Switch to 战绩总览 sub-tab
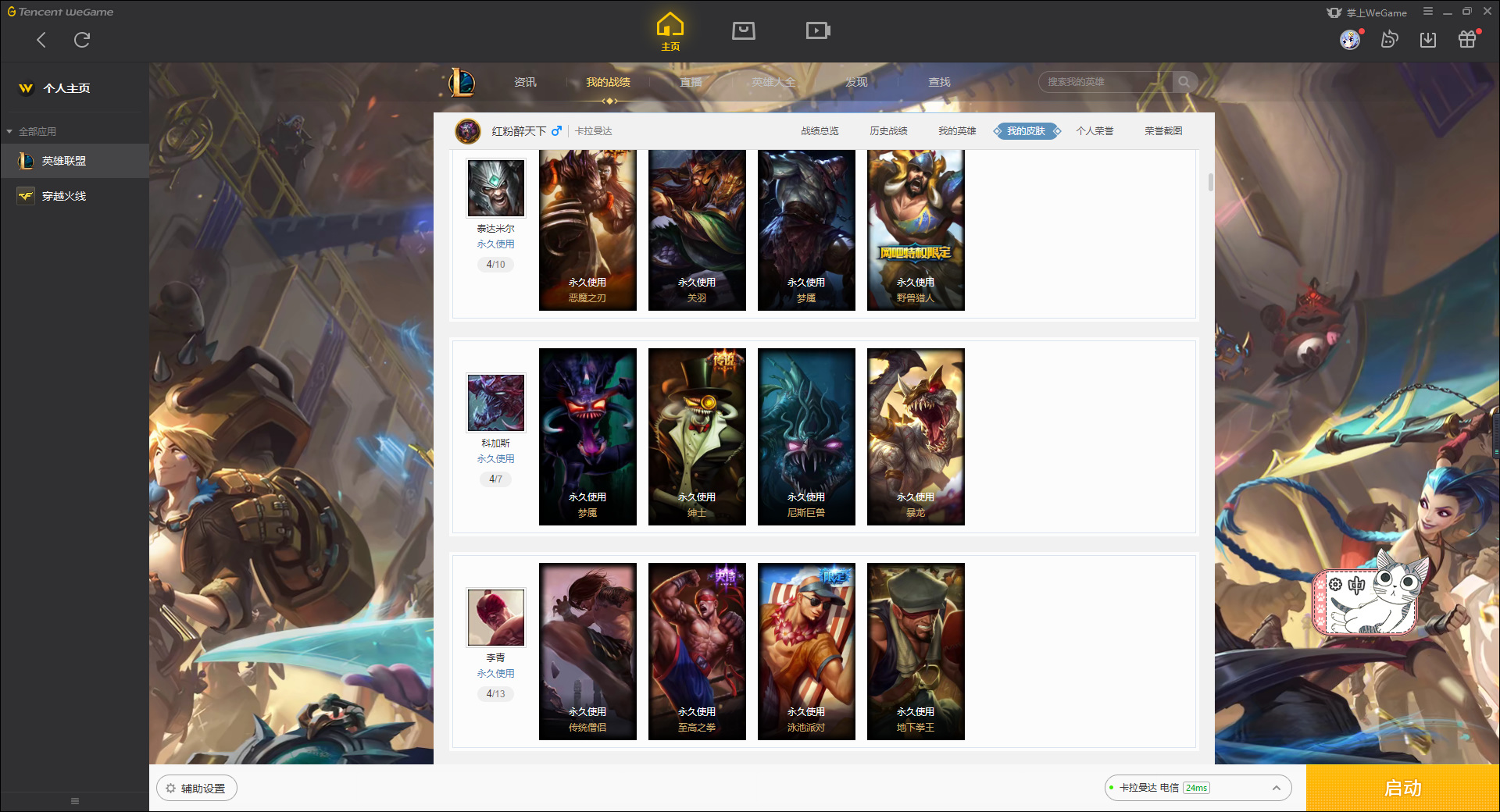1500x812 pixels. coord(820,131)
